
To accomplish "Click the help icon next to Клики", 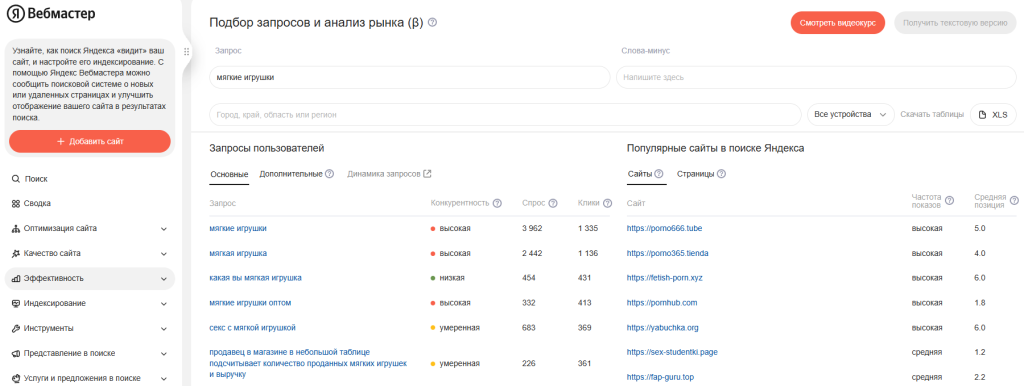I will (x=607, y=203).
